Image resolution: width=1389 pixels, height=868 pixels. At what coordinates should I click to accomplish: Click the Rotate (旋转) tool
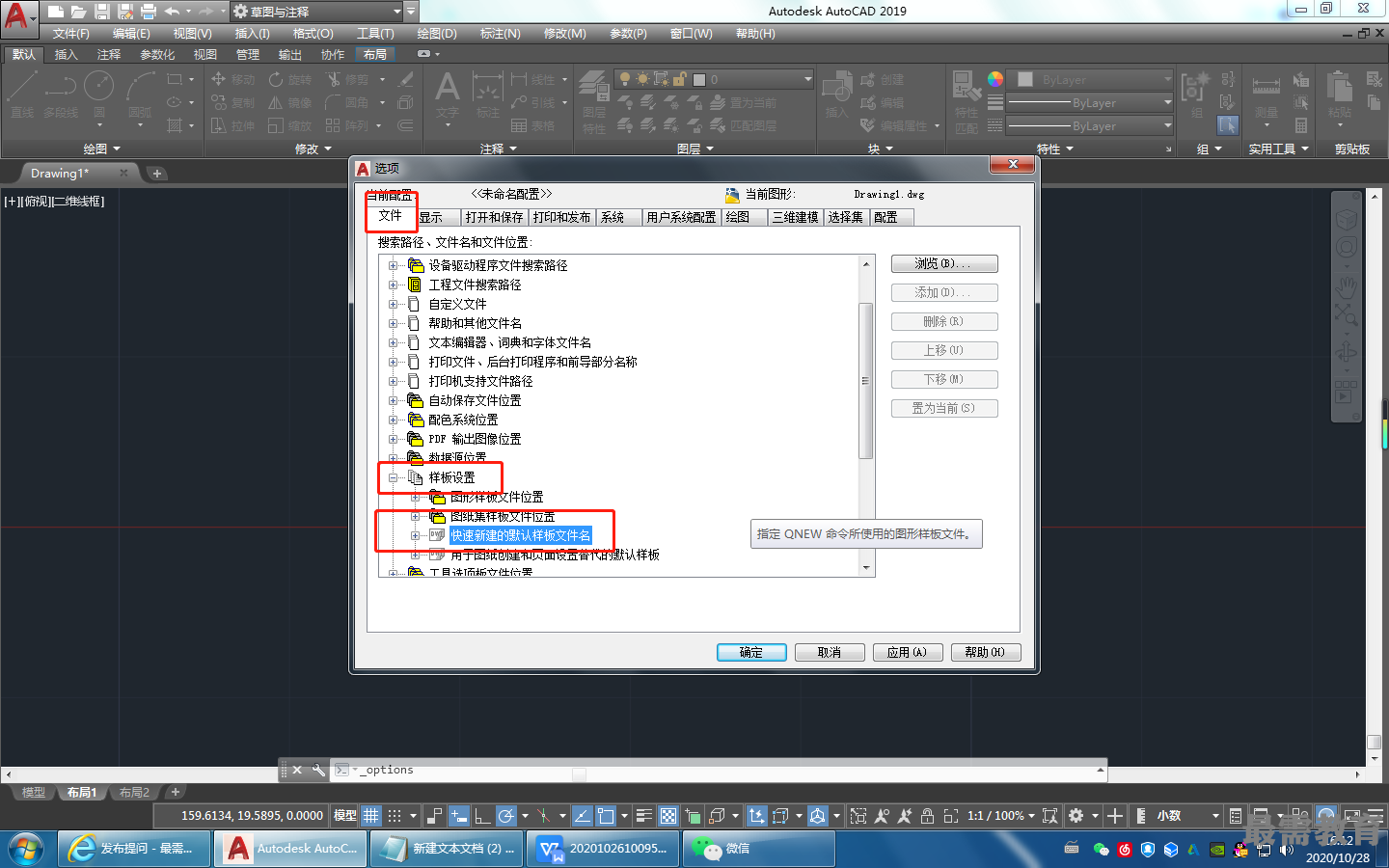pos(290,79)
